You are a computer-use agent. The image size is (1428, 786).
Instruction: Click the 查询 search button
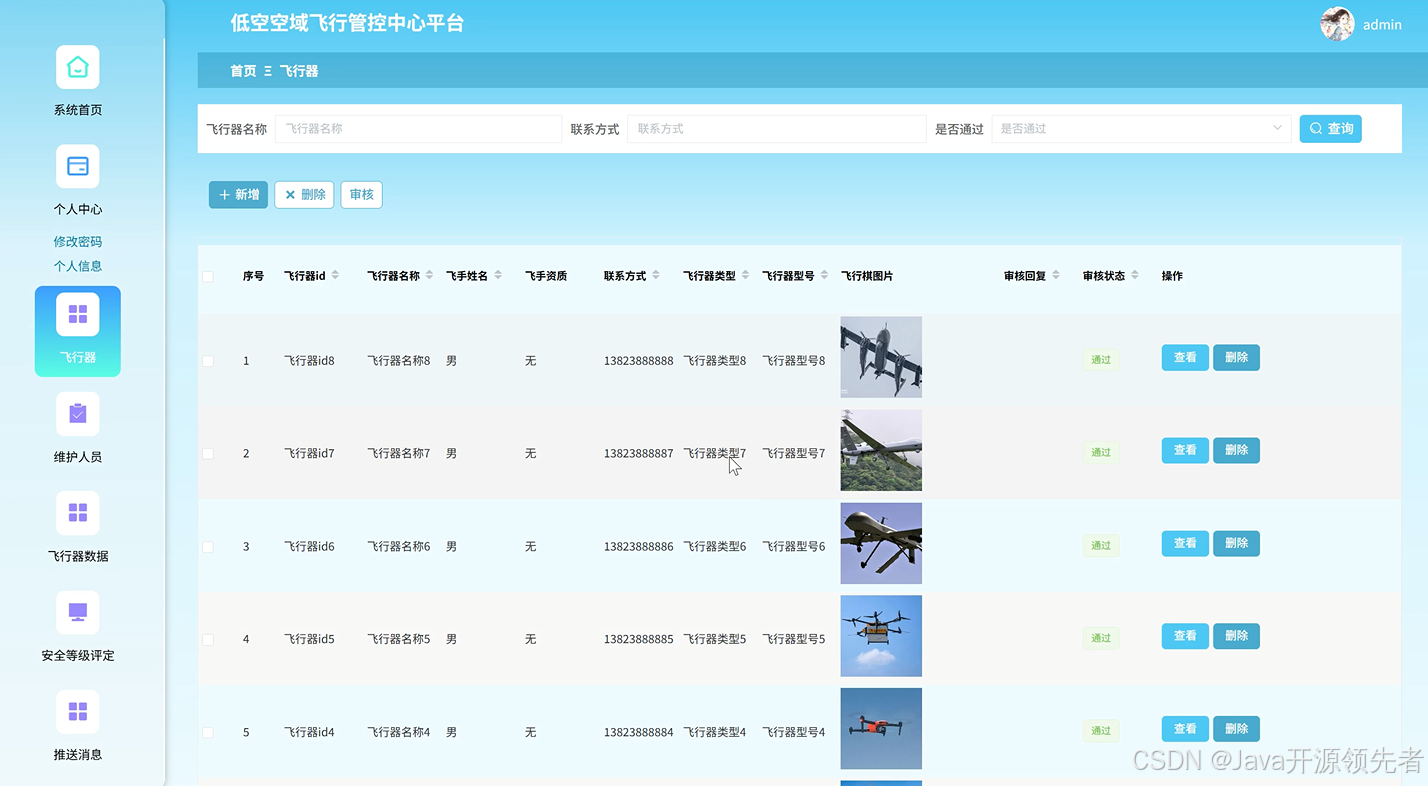(1330, 129)
